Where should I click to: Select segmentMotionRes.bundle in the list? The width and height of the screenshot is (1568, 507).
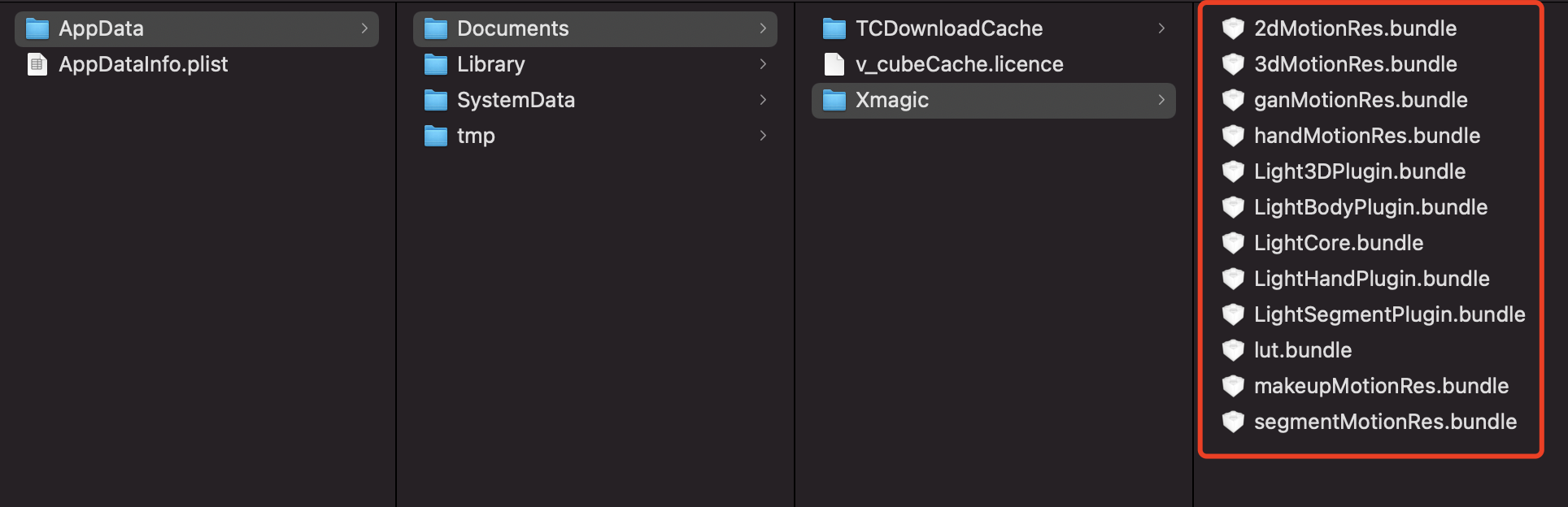[x=1385, y=422]
